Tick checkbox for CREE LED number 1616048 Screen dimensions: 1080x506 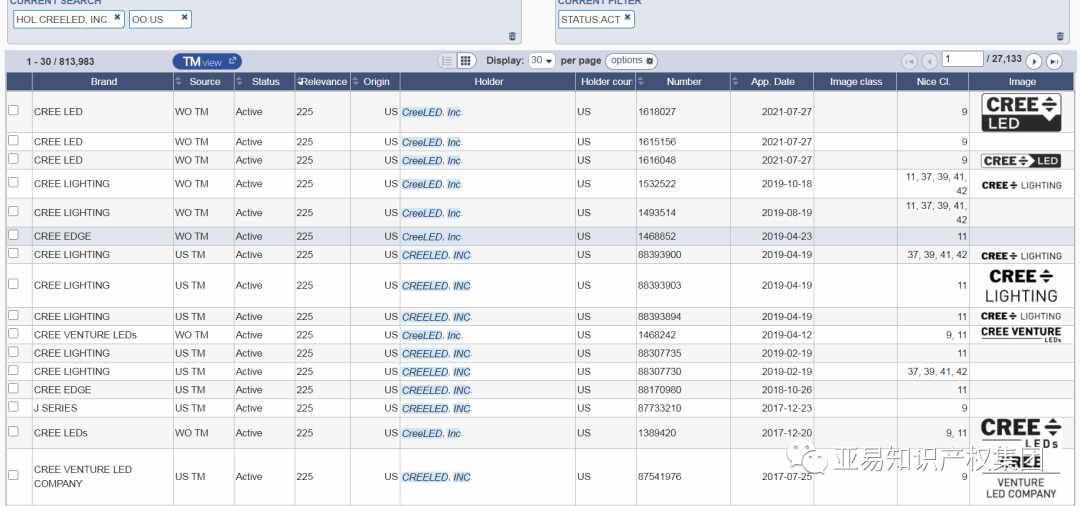tap(13, 159)
